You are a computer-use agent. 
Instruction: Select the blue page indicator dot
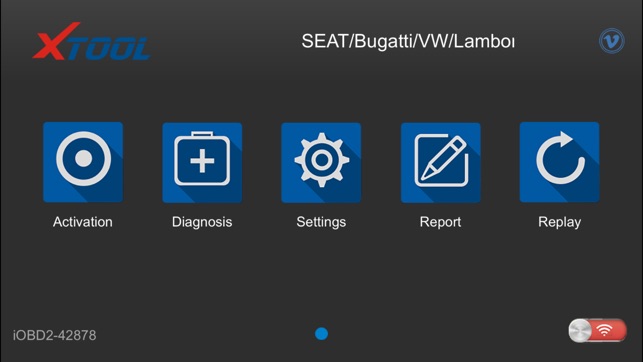(322, 334)
